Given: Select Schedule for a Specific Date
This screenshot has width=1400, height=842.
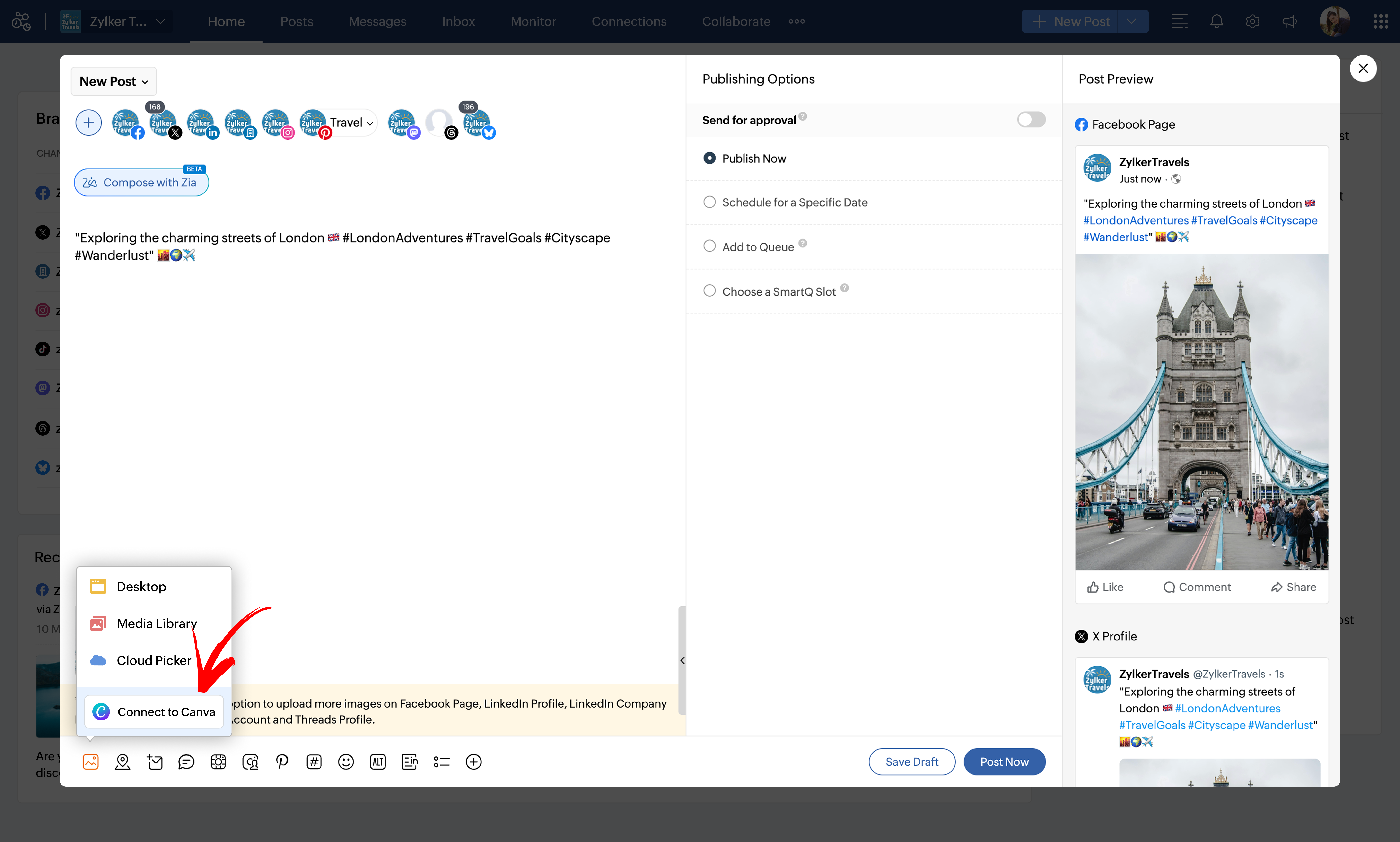Looking at the screenshot, I should coord(709,202).
